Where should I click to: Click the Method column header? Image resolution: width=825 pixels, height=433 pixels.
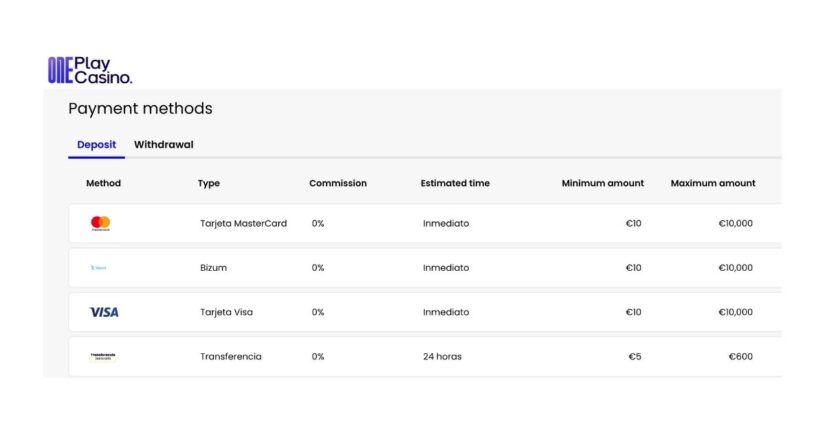(103, 184)
